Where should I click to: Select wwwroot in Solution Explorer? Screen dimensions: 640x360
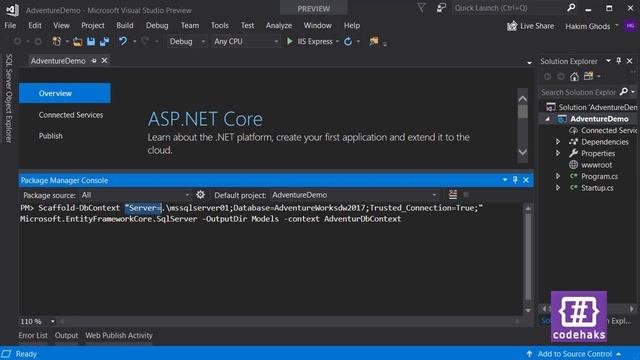coord(596,165)
